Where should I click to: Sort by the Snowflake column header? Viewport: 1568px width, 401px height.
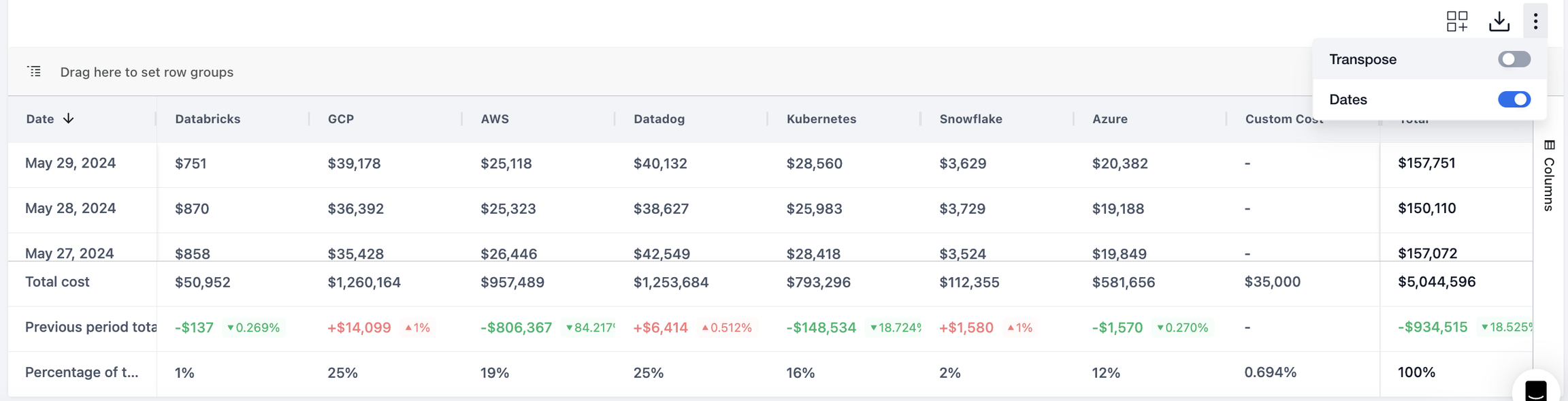pos(970,118)
